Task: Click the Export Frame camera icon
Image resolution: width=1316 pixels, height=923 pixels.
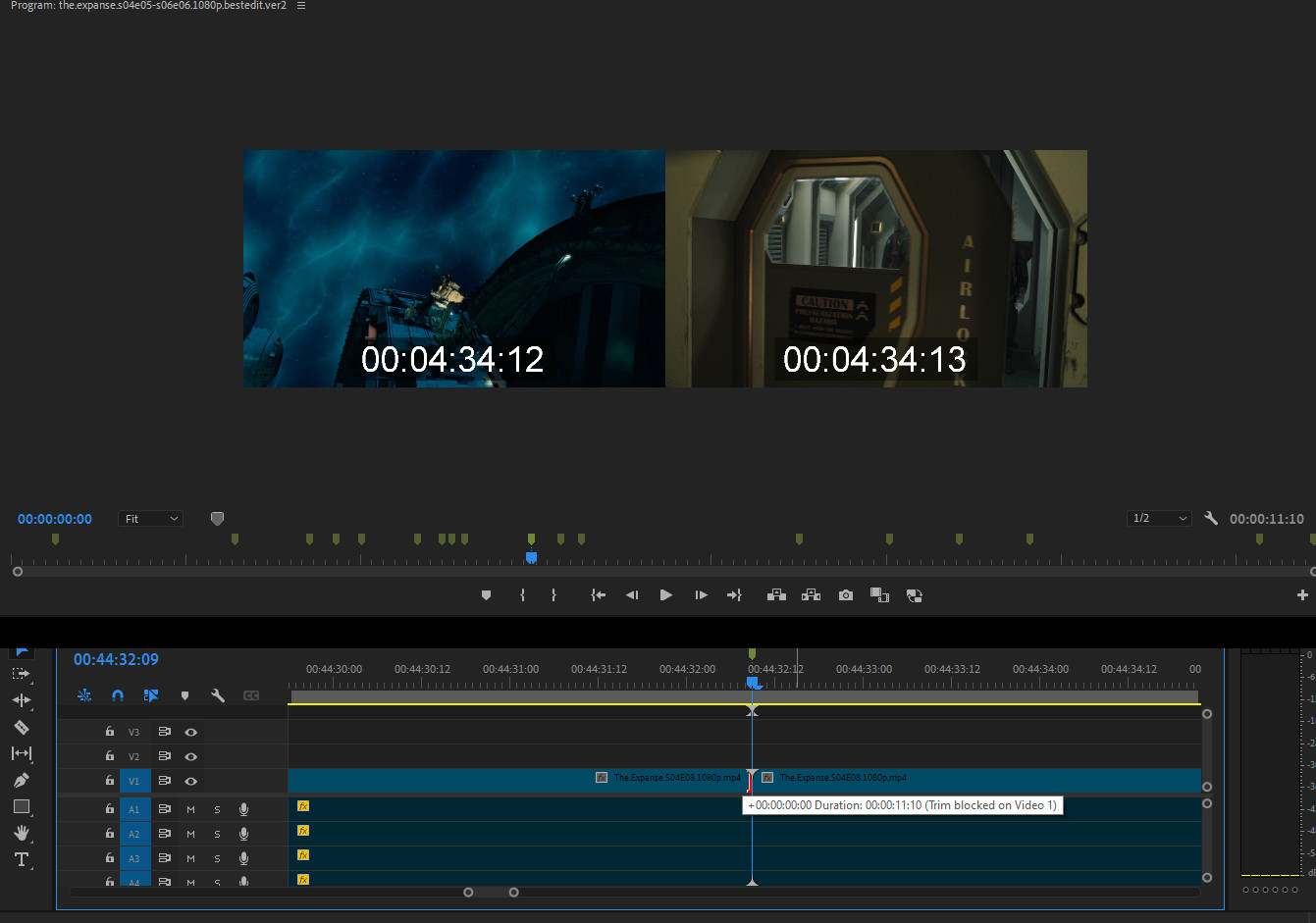Action: point(845,595)
